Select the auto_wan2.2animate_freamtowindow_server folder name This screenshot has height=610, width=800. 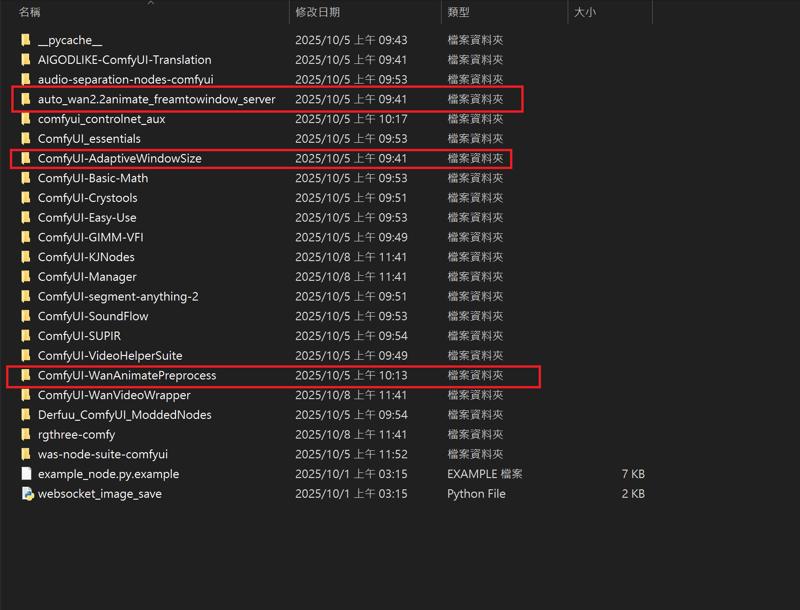(x=157, y=99)
